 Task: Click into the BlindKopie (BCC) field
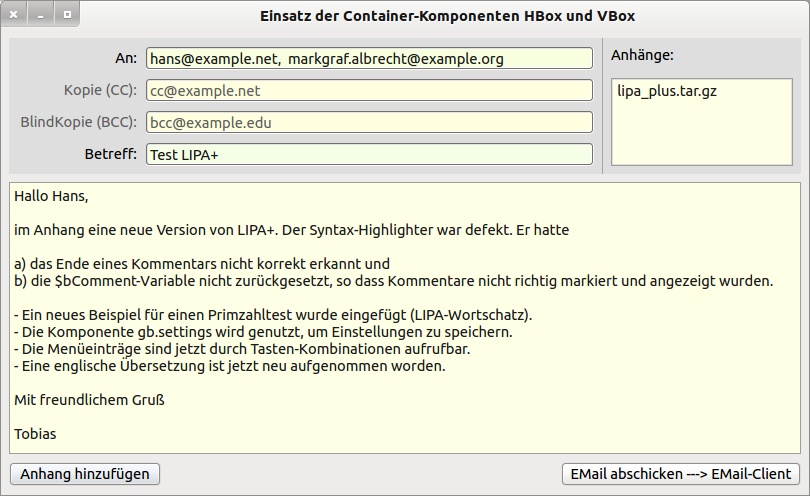point(368,123)
